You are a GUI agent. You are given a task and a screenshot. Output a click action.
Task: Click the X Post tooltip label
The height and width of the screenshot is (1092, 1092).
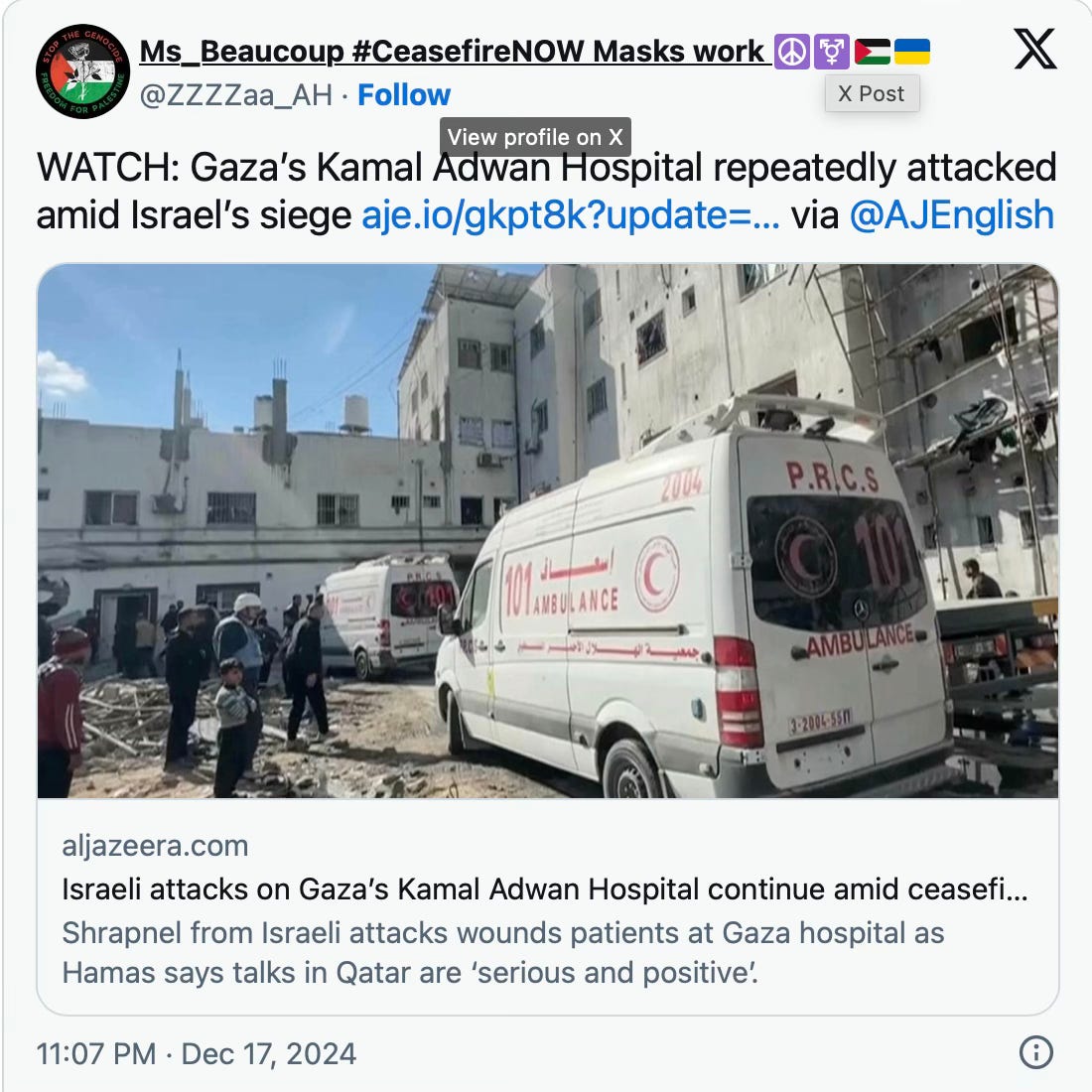(x=872, y=93)
